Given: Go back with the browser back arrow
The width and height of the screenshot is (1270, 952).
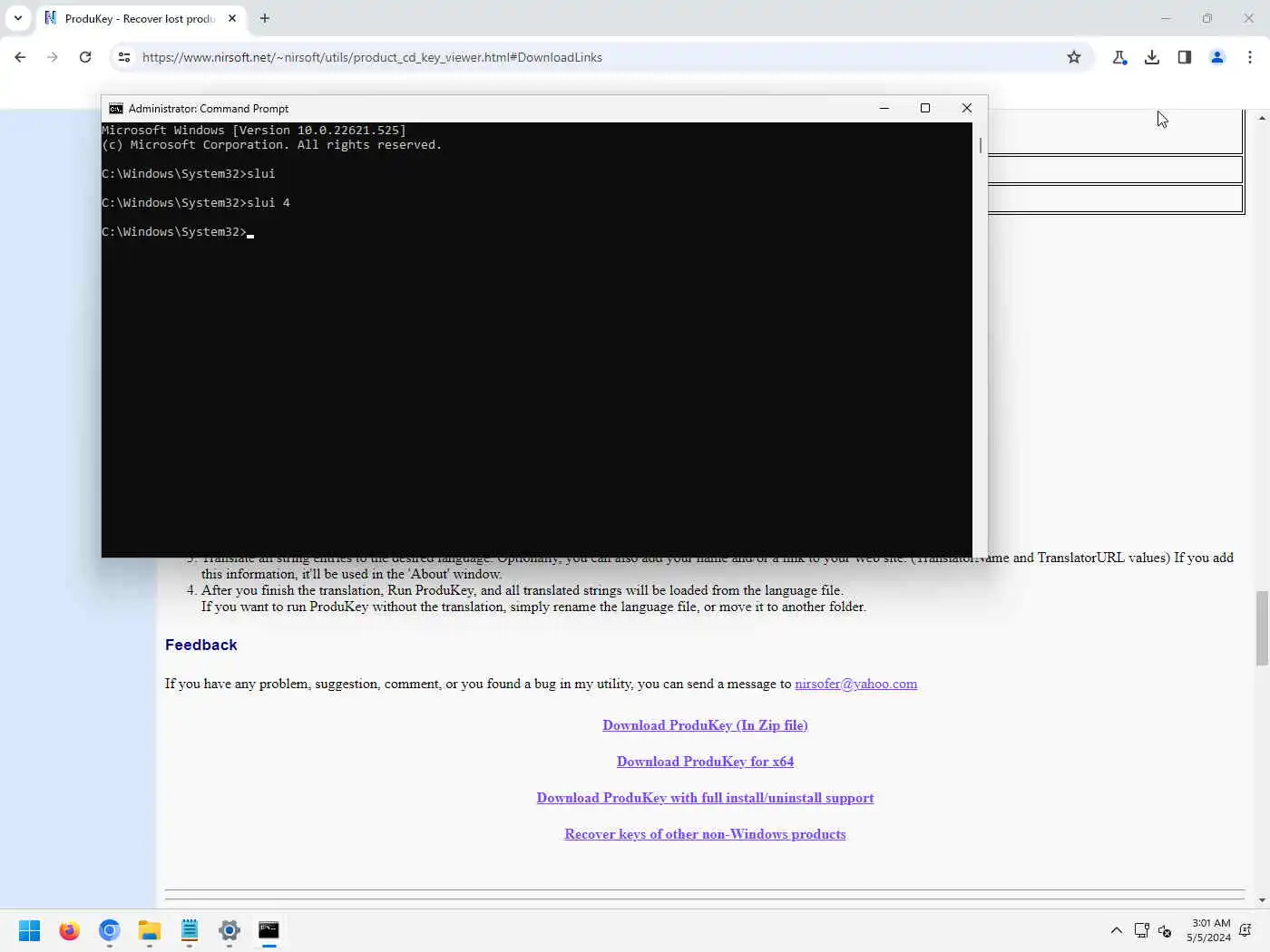Looking at the screenshot, I should (20, 57).
